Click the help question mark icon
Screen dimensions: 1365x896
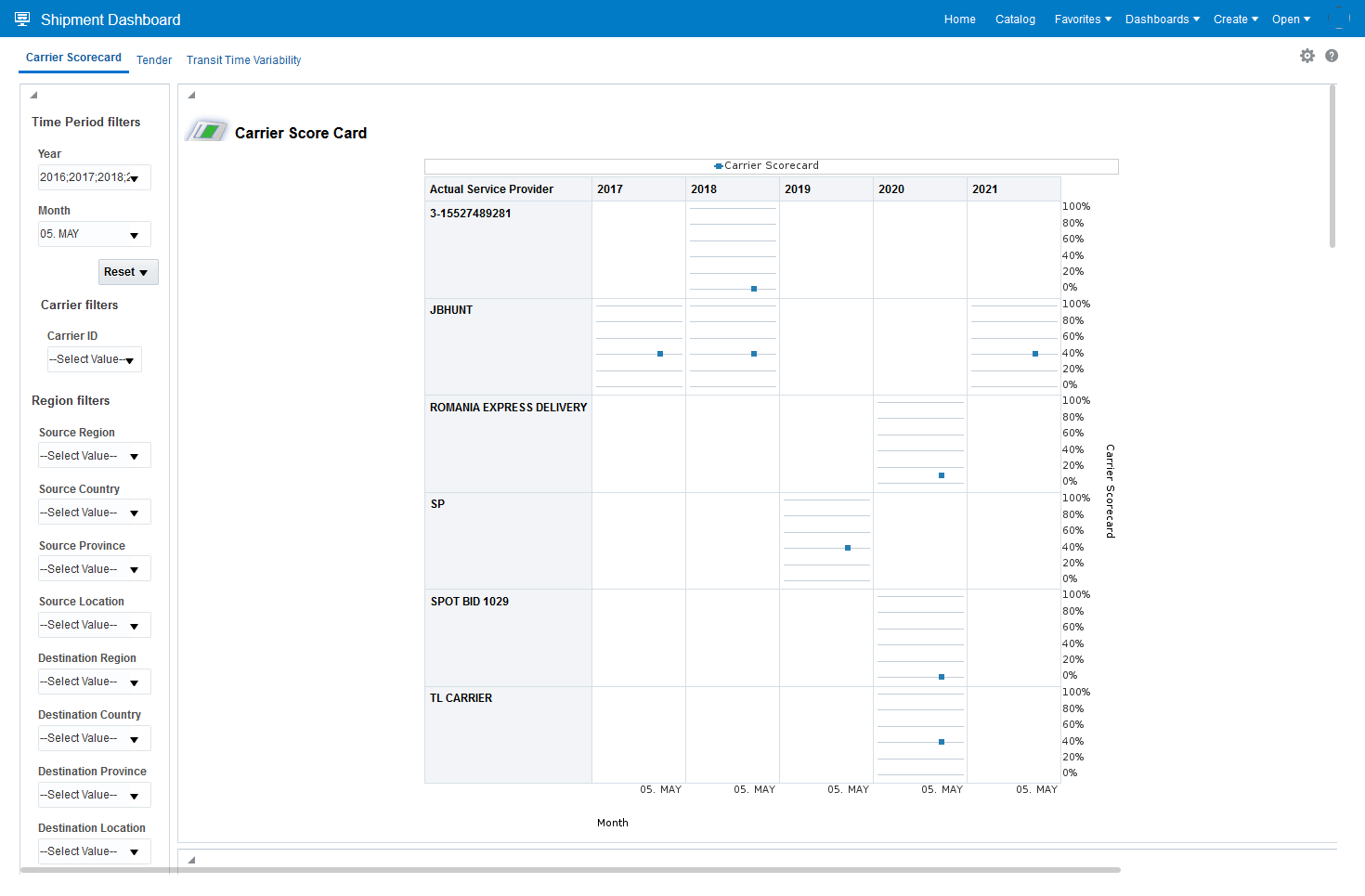(x=1332, y=56)
